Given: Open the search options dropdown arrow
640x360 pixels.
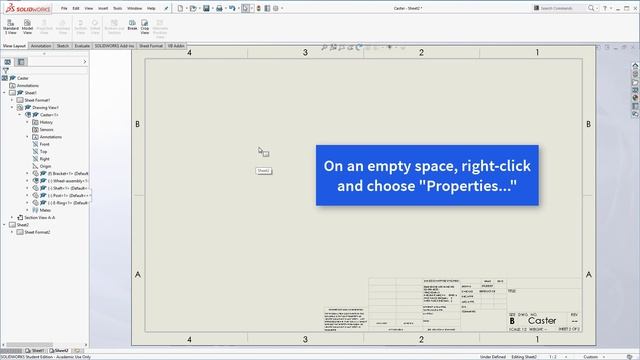Looking at the screenshot, I should coord(596,8).
